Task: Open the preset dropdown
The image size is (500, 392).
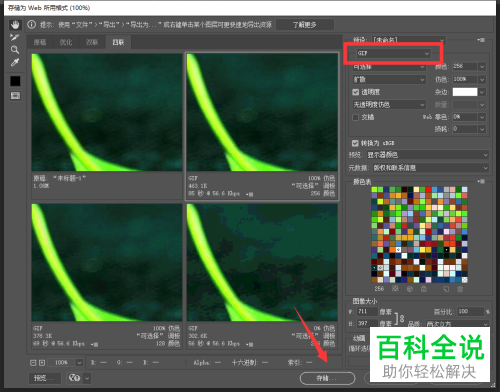Action: [x=409, y=40]
